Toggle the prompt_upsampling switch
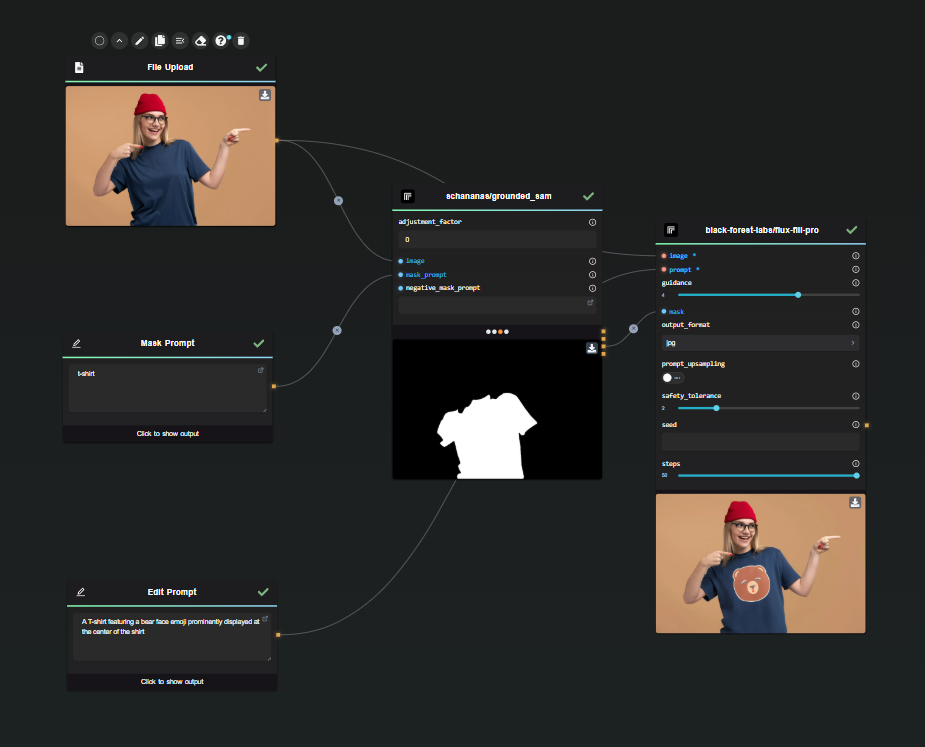925x747 pixels. click(673, 378)
